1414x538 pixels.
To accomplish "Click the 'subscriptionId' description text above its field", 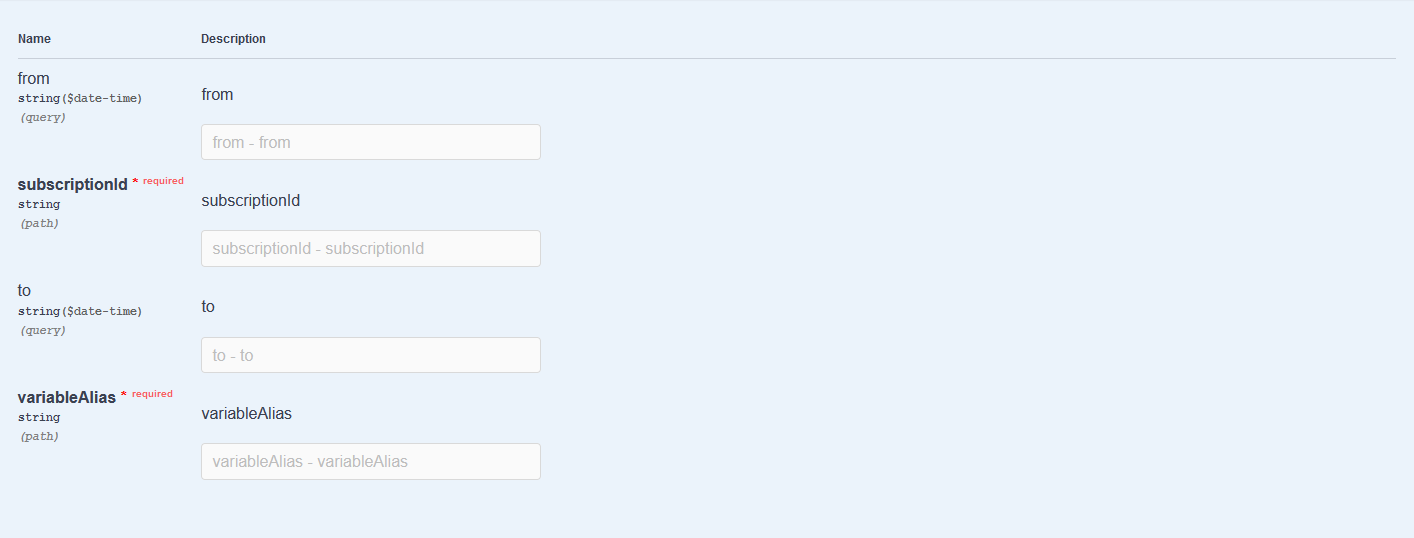I will pyautogui.click(x=250, y=200).
